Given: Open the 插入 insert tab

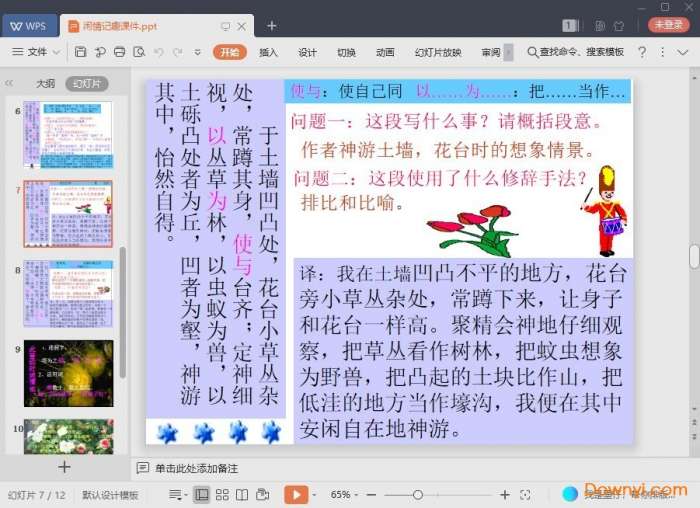Looking at the screenshot, I should coord(269,52).
